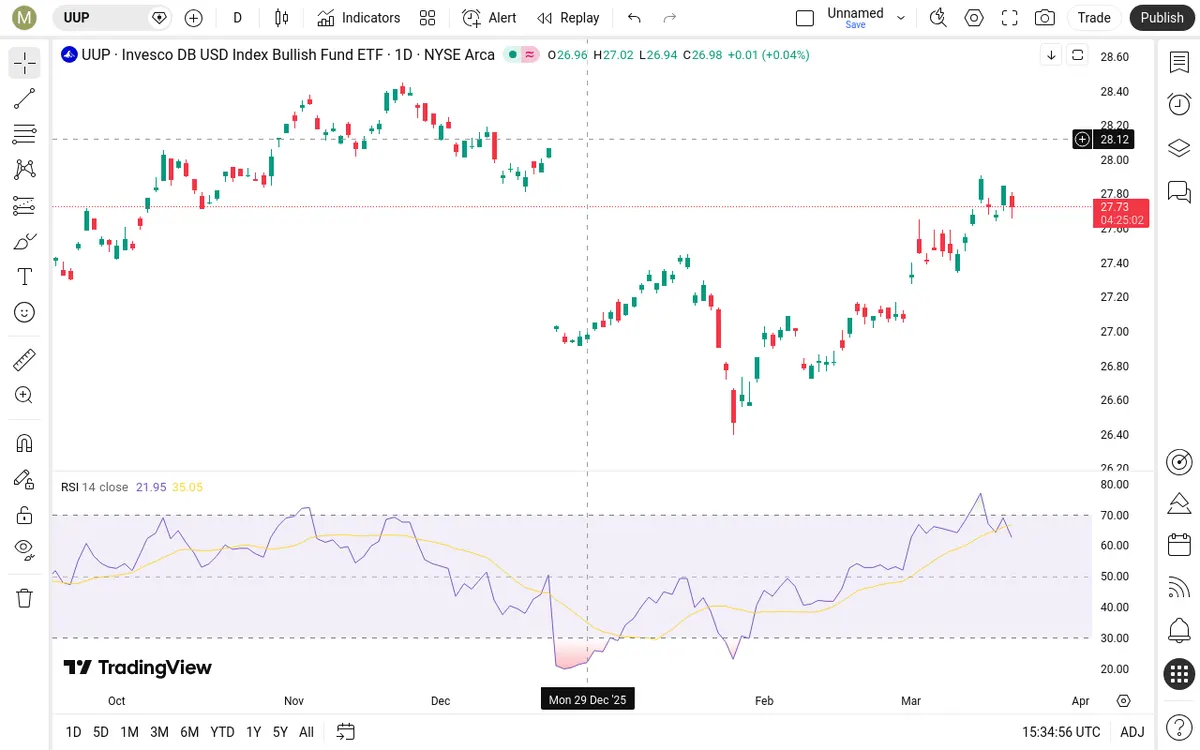Open chart settings hexagon icon

point(974,18)
